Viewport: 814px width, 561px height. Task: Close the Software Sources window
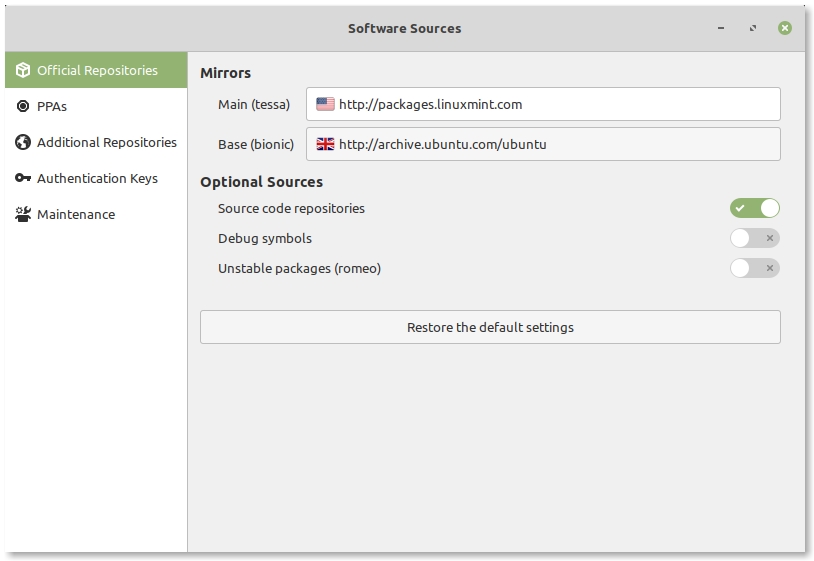coord(785,28)
